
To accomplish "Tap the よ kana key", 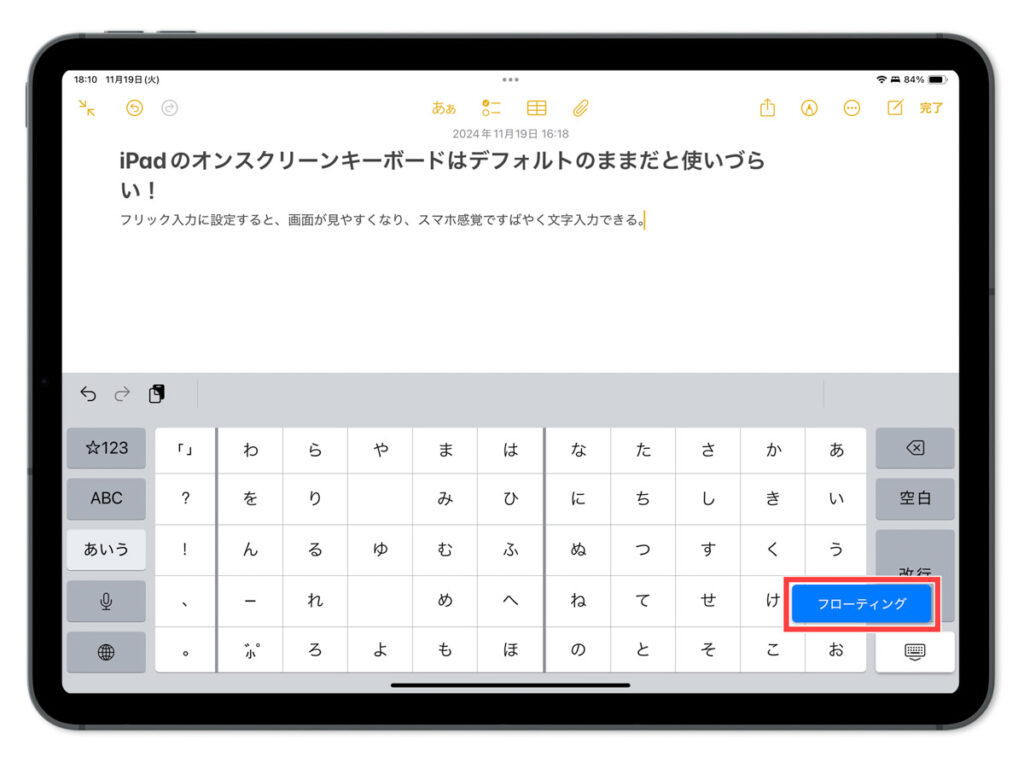I will [x=381, y=650].
